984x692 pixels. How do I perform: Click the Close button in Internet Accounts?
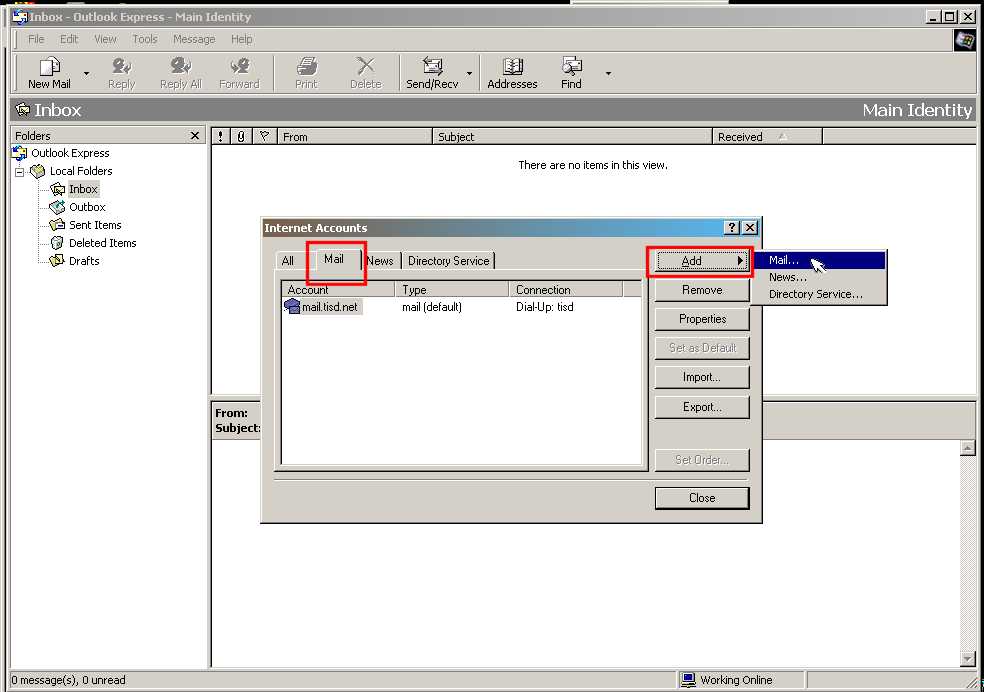point(702,498)
